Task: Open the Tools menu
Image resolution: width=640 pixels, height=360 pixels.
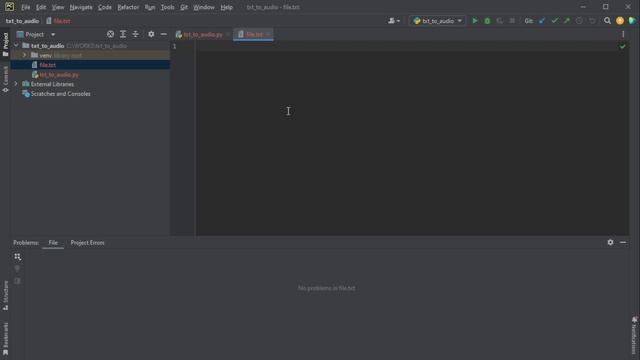Action: tap(167, 7)
